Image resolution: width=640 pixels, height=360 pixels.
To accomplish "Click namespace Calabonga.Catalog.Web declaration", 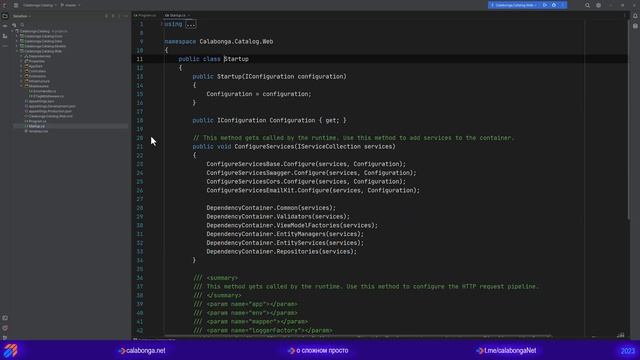I will 218,42.
